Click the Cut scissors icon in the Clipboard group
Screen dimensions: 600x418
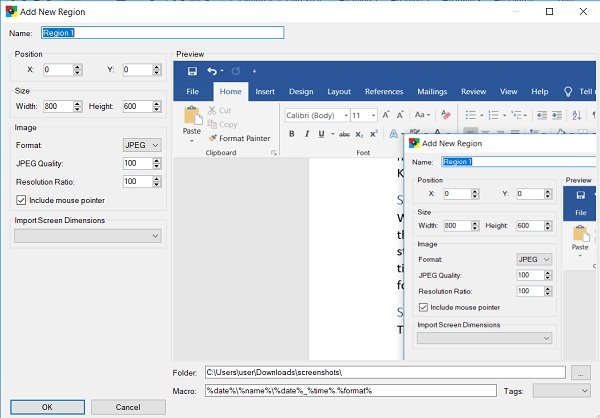[x=212, y=111]
